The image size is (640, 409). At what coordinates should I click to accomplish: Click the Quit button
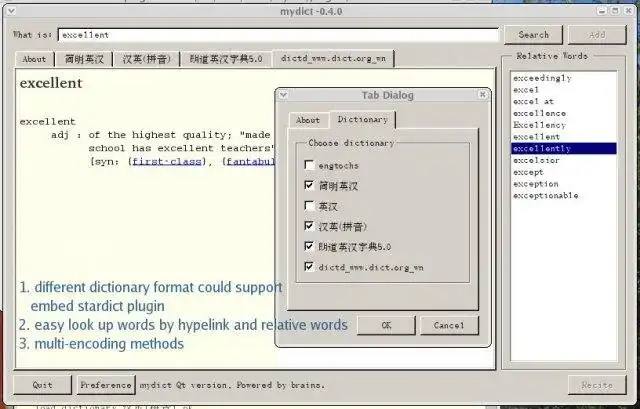[x=42, y=385]
